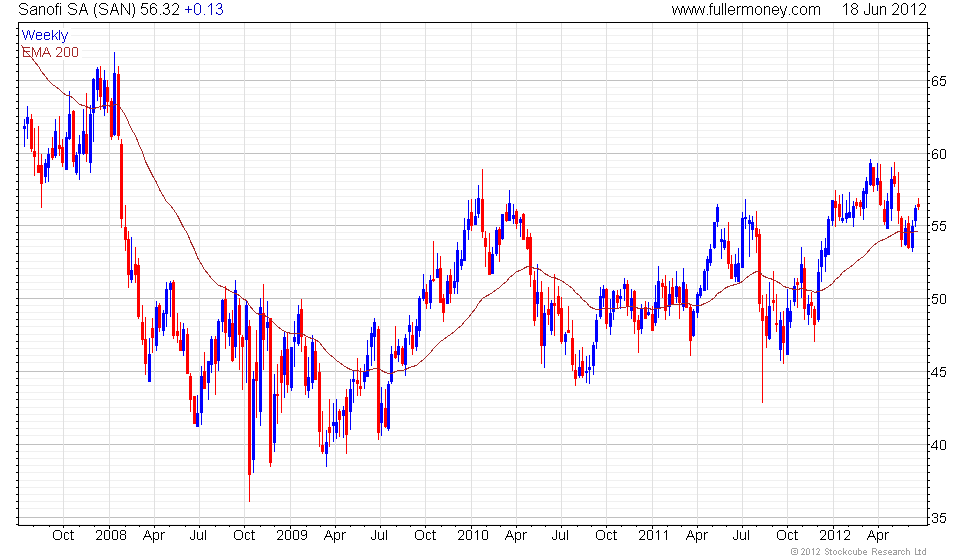This screenshot has width=980, height=560.
Task: Click the 50 price level on right axis
Action: coord(938,299)
